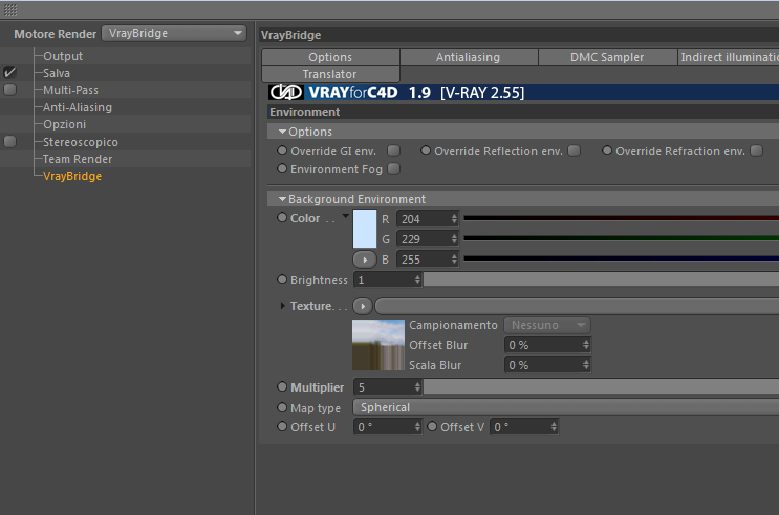The image size is (779, 515).
Task: Click the Offset V value field
Action: [x=524, y=427]
